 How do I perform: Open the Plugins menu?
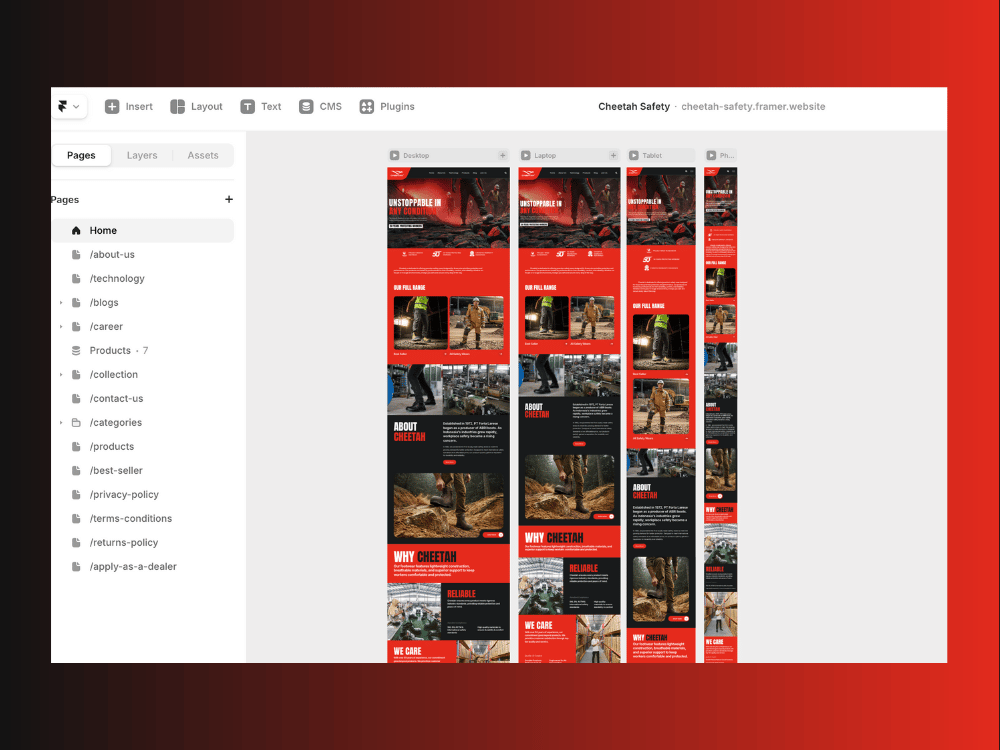click(x=387, y=107)
